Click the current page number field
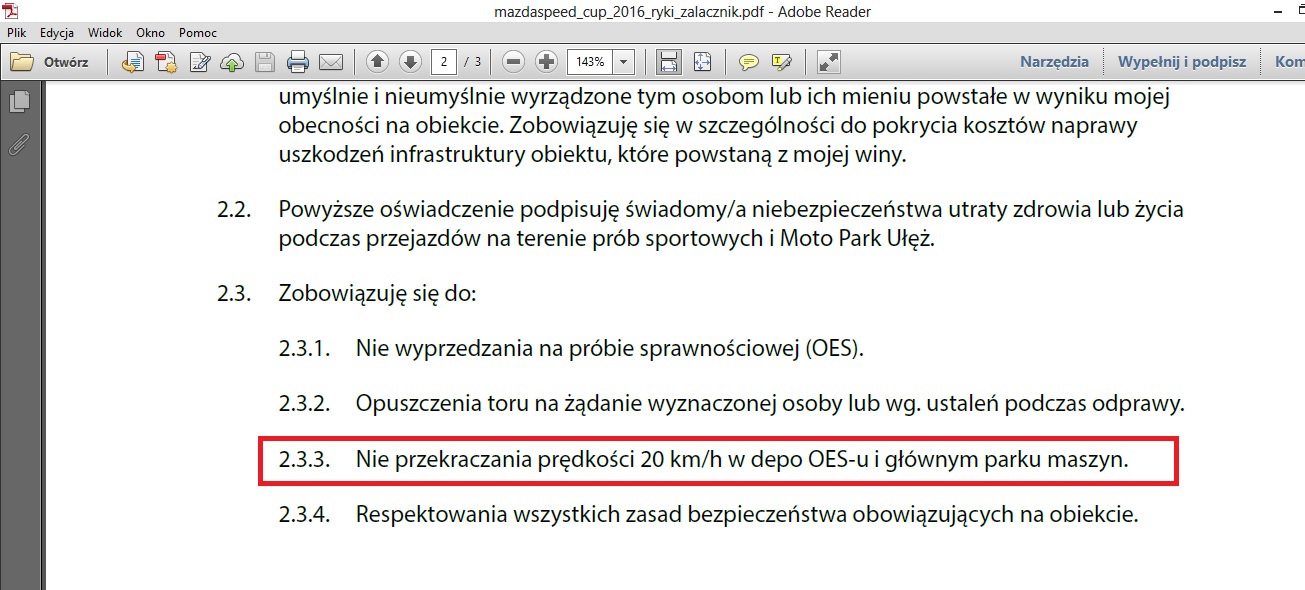 pyautogui.click(x=444, y=62)
